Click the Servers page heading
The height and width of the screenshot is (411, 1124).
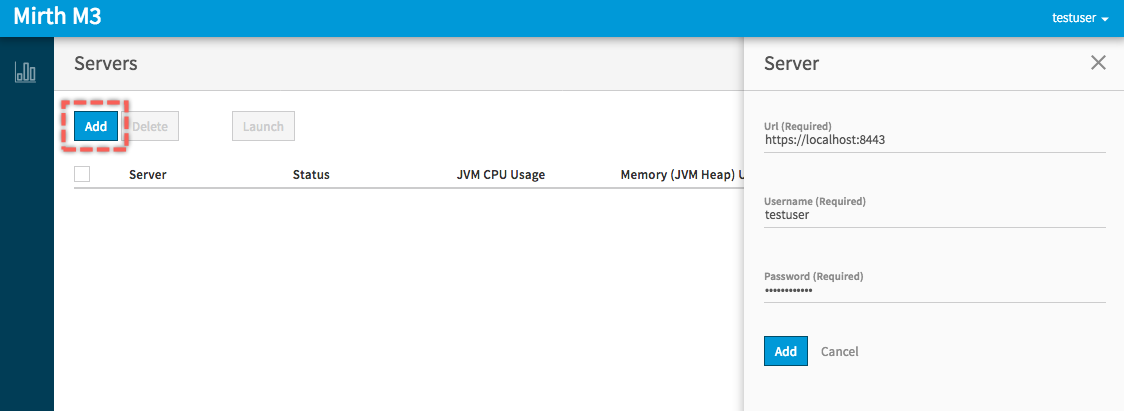105,63
